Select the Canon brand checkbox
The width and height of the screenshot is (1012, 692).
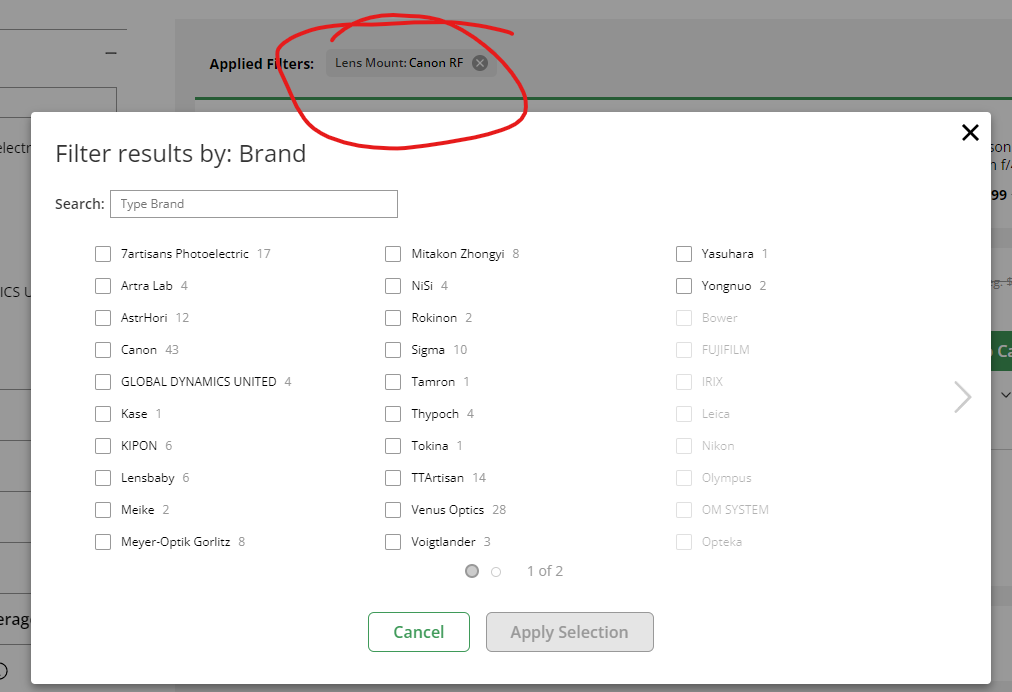tap(103, 350)
